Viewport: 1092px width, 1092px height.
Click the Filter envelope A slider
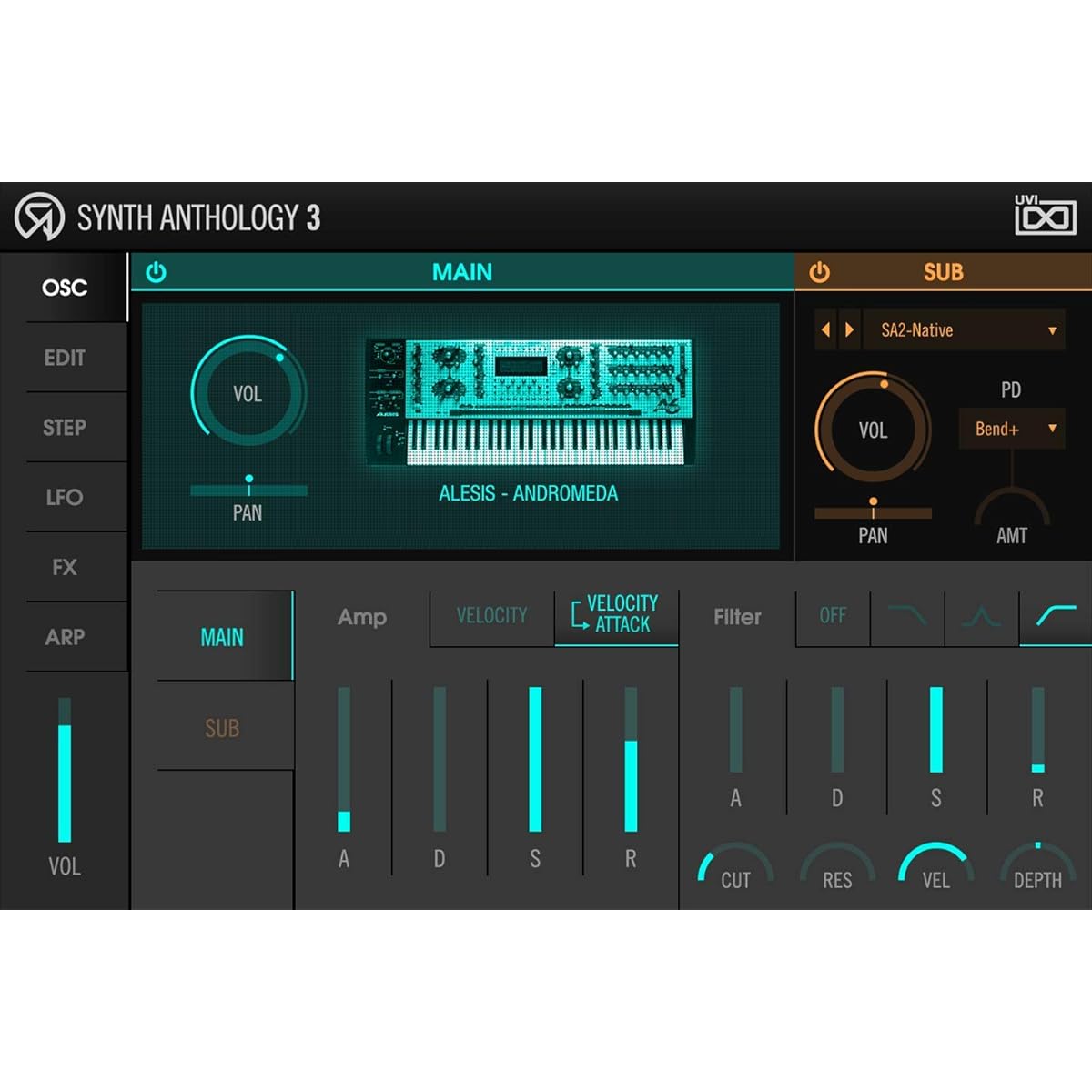point(735,730)
